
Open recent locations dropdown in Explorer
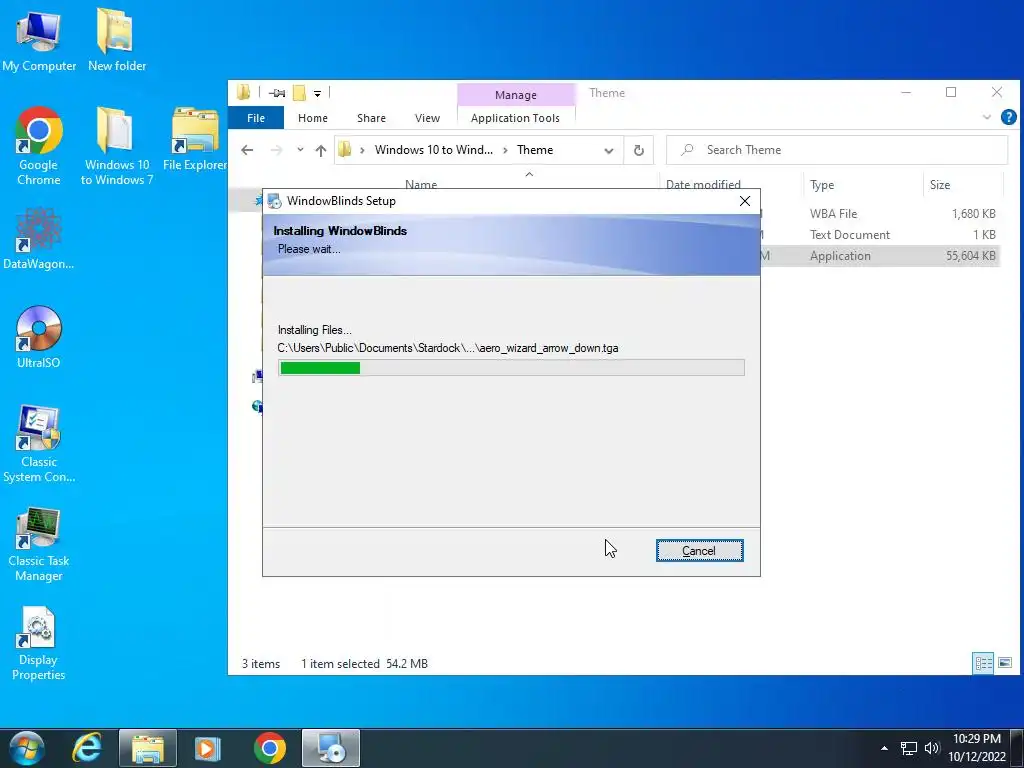300,150
